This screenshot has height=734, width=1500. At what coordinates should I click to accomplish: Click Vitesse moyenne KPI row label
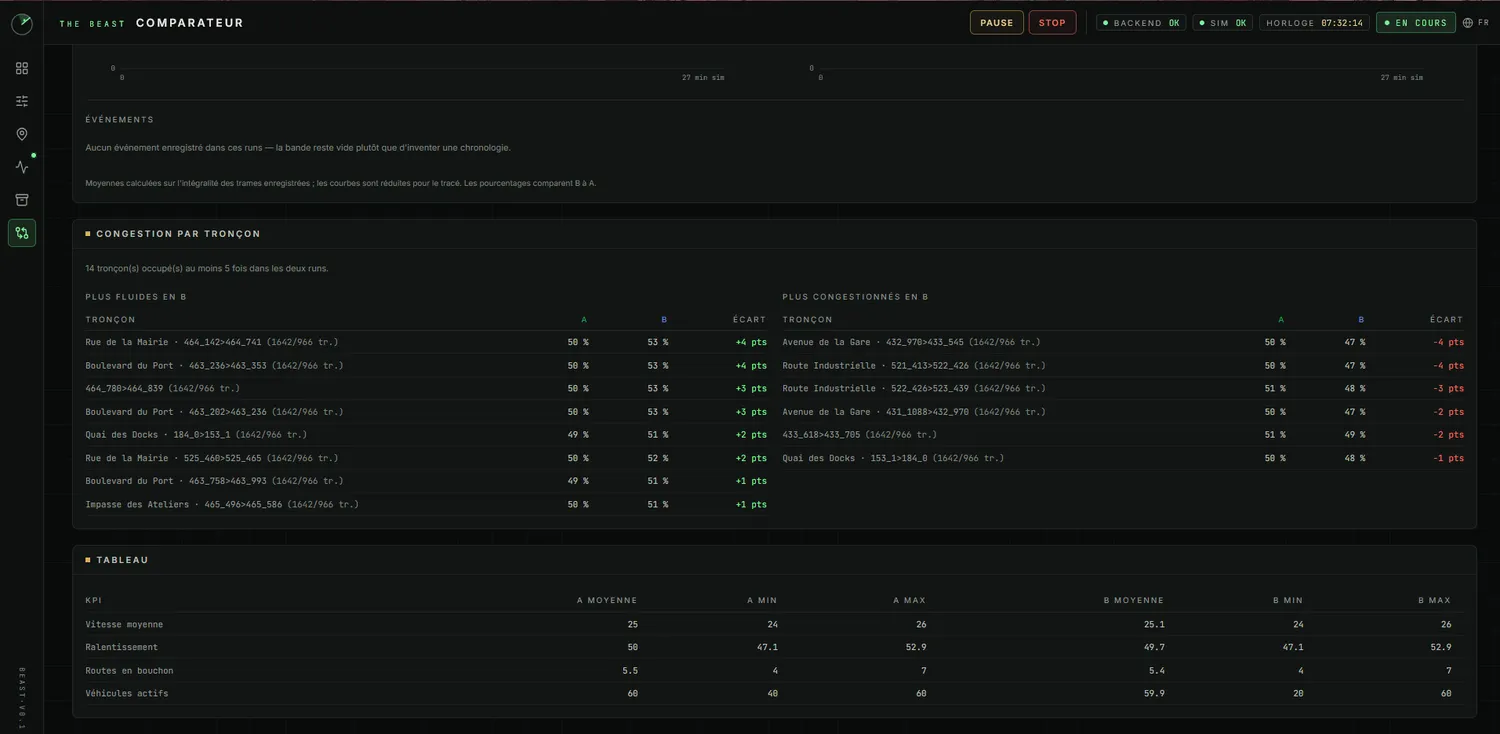point(124,624)
